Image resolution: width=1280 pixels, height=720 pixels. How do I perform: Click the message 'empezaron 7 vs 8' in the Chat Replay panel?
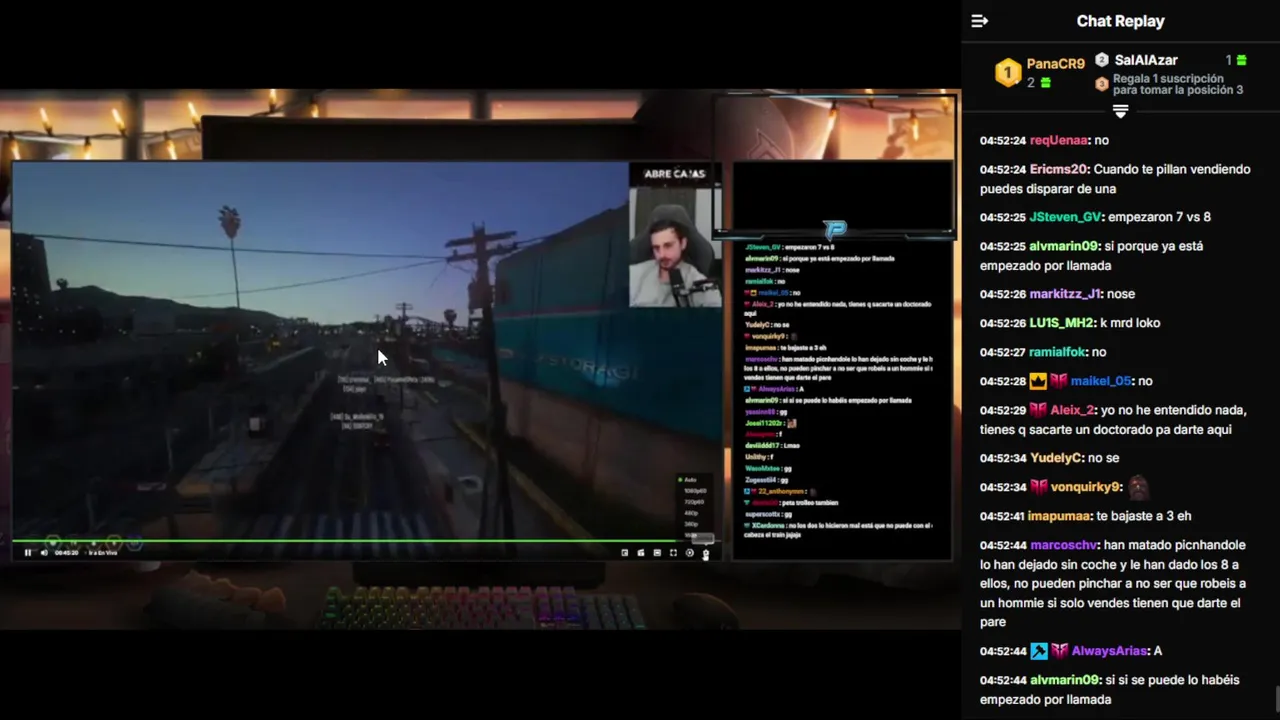[x=1161, y=217]
